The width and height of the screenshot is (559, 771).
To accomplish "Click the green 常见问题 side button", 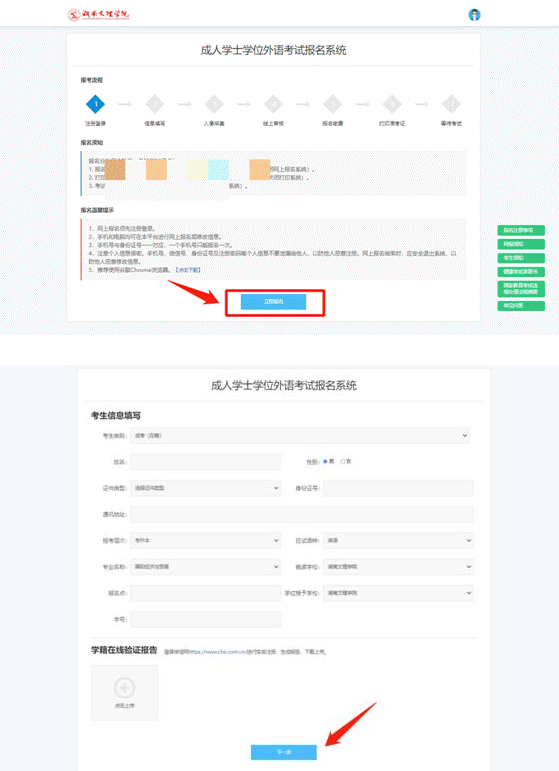I will pos(521,306).
